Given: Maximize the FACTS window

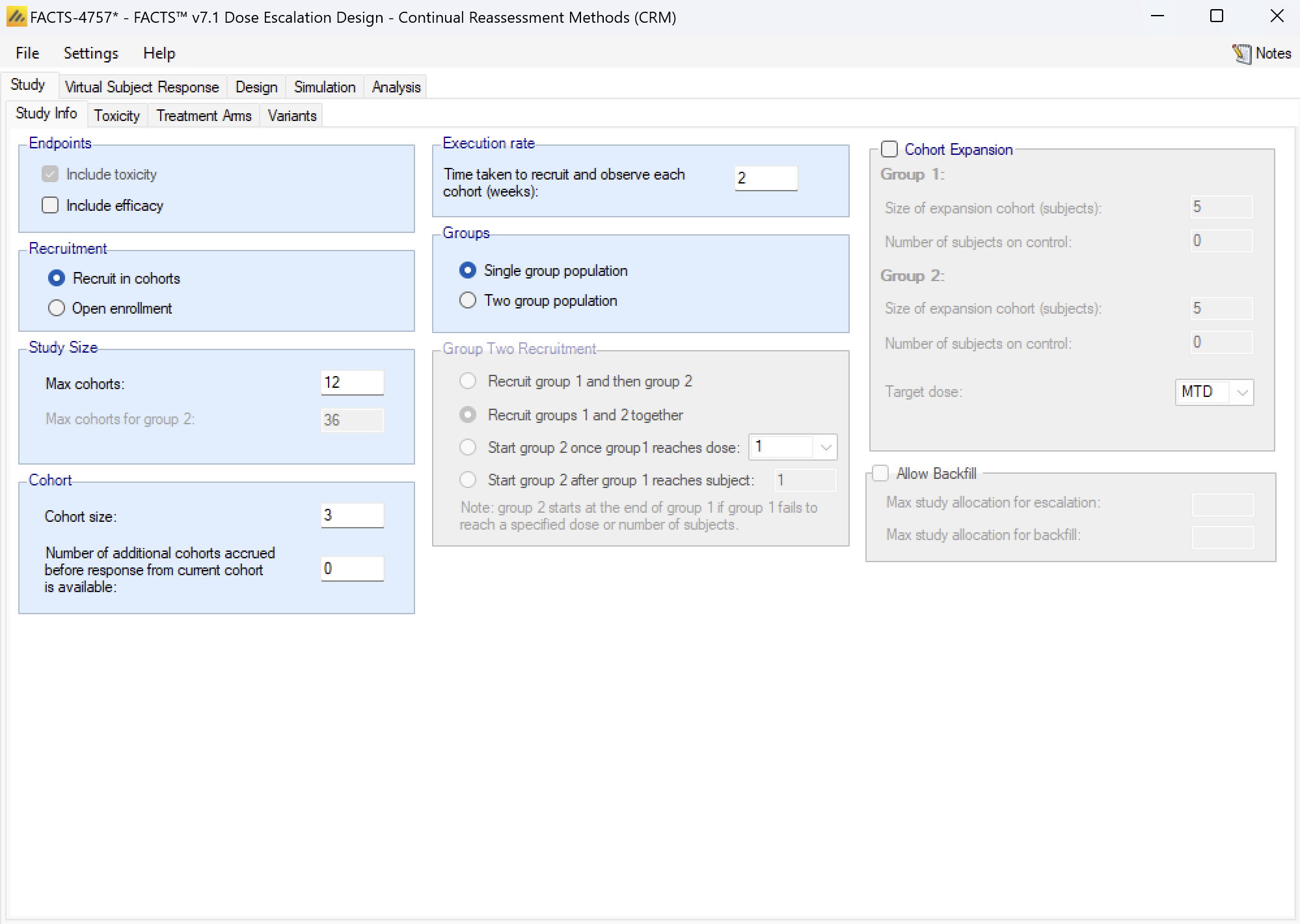Looking at the screenshot, I should [x=1216, y=16].
